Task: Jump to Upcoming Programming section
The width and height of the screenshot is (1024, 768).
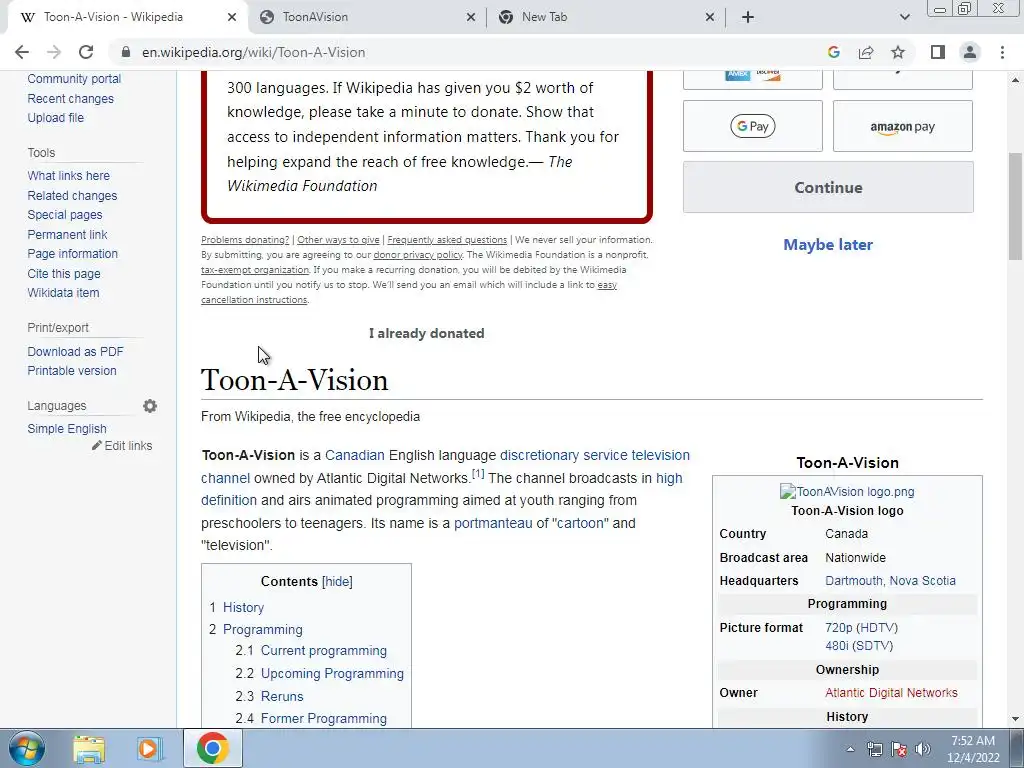Action: tap(332, 673)
